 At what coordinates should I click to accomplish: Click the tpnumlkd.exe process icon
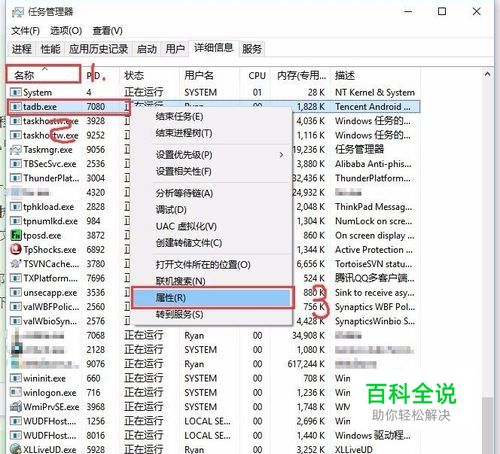coord(15,221)
